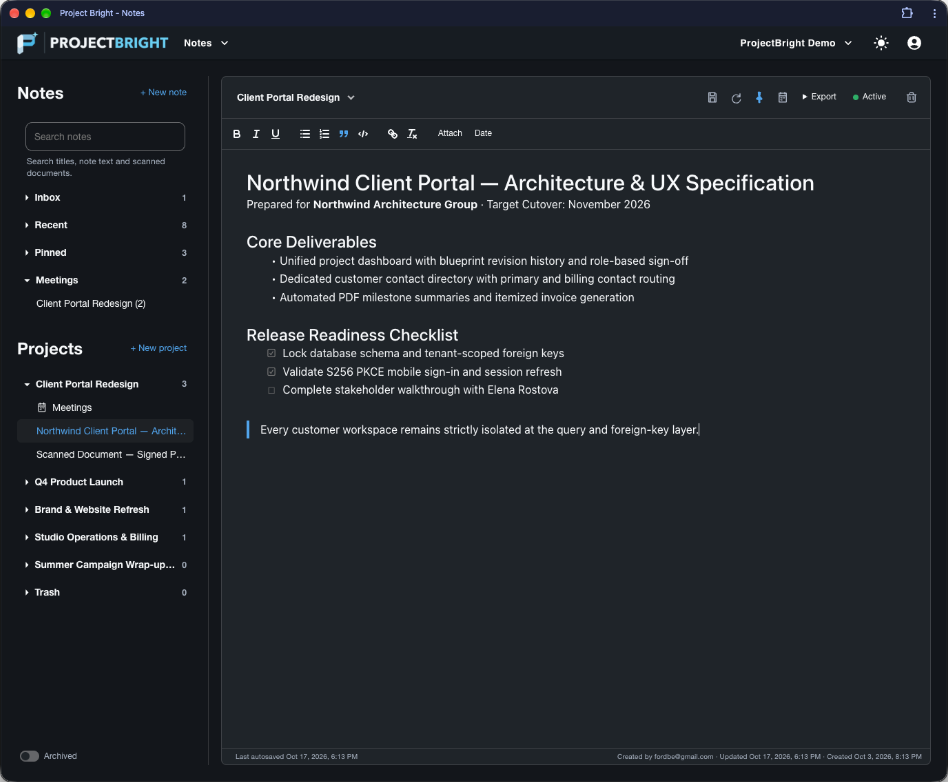Click the Active status button

pyautogui.click(x=869, y=97)
